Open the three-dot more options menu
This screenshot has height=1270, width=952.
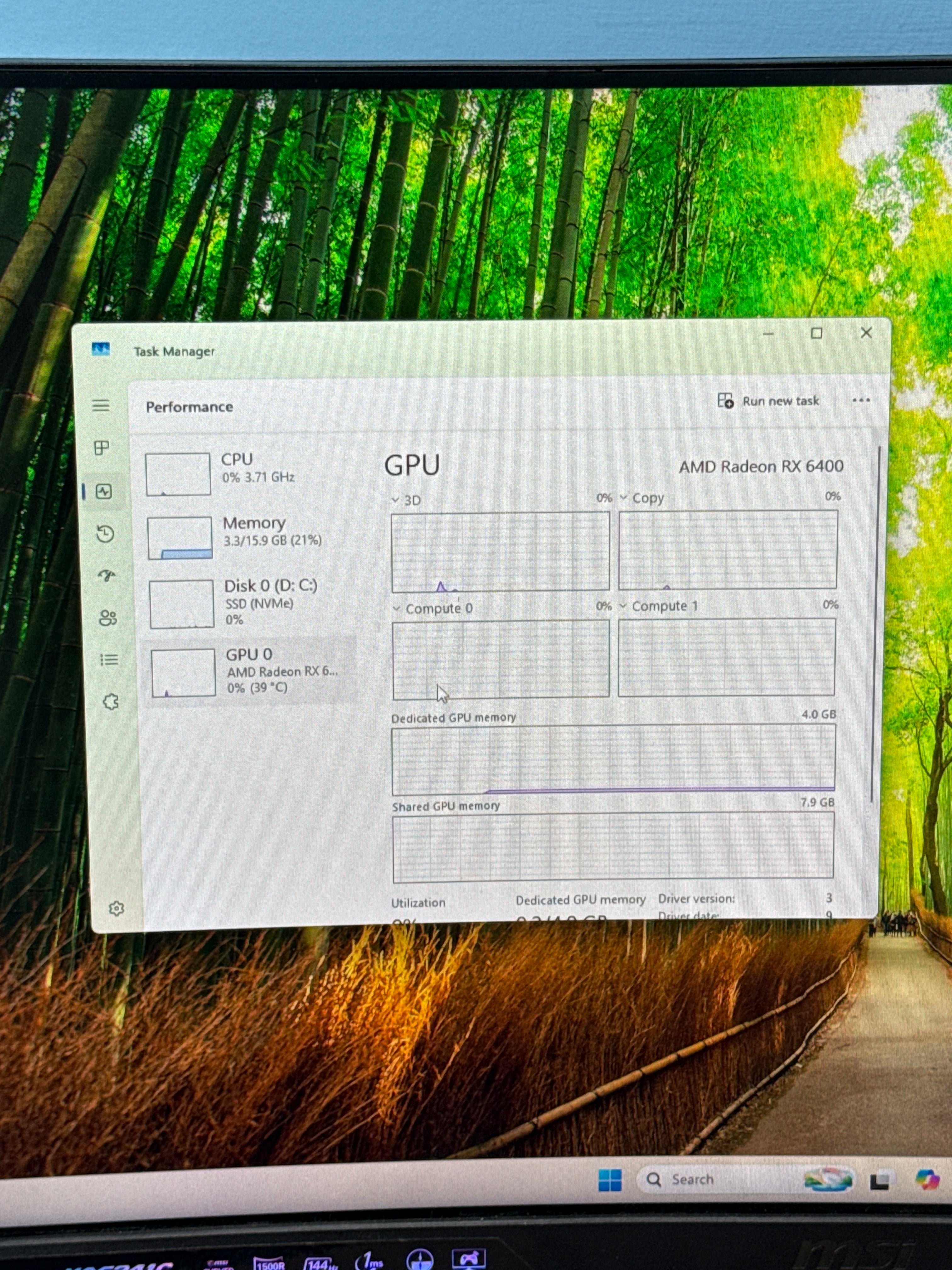pyautogui.click(x=861, y=400)
